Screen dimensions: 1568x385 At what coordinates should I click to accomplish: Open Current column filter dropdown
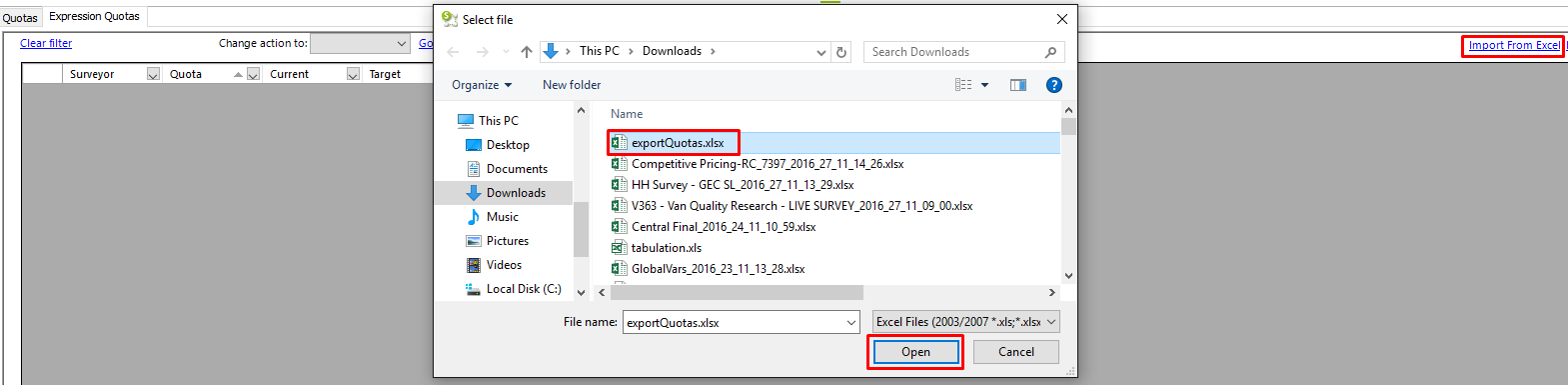tap(353, 74)
